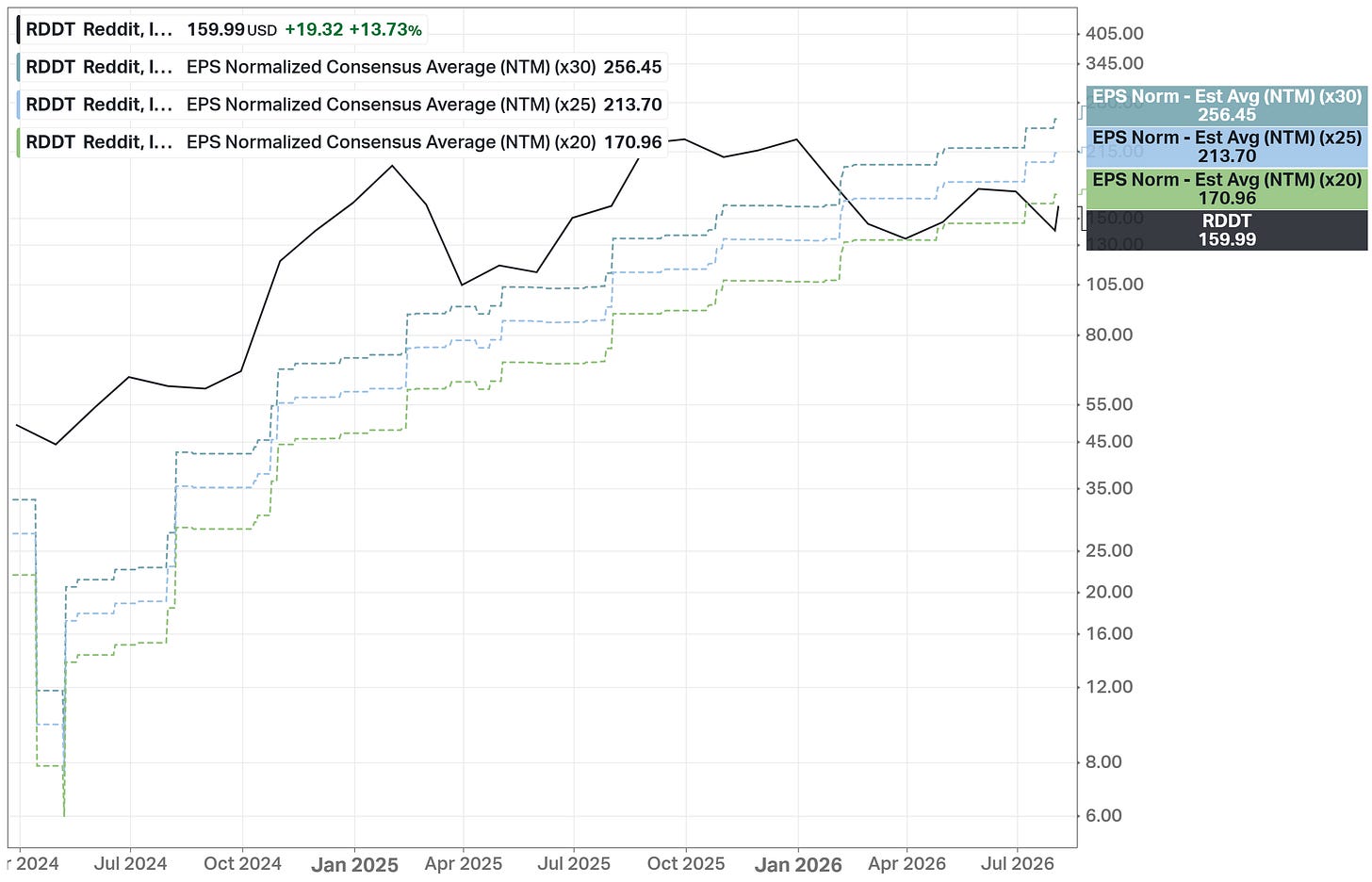1372x882 pixels.
Task: Click the Jan 2025 date label on the time axis
Action: pyautogui.click(x=354, y=865)
